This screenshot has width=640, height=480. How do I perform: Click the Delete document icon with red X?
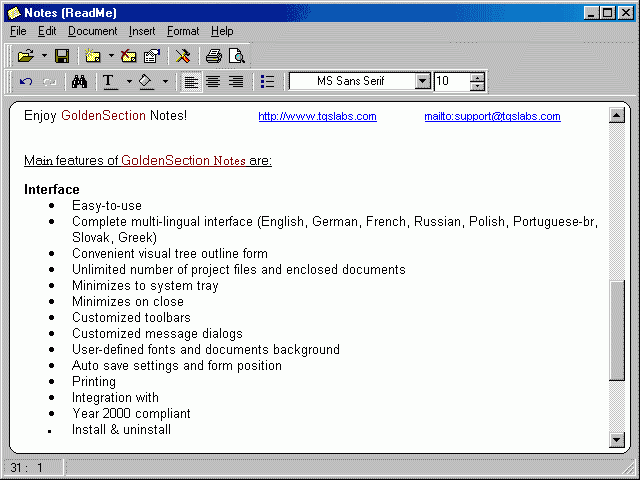pos(129,56)
